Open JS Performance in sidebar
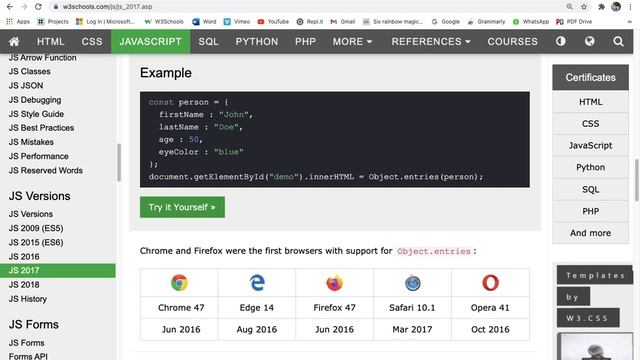 click(x=38, y=156)
